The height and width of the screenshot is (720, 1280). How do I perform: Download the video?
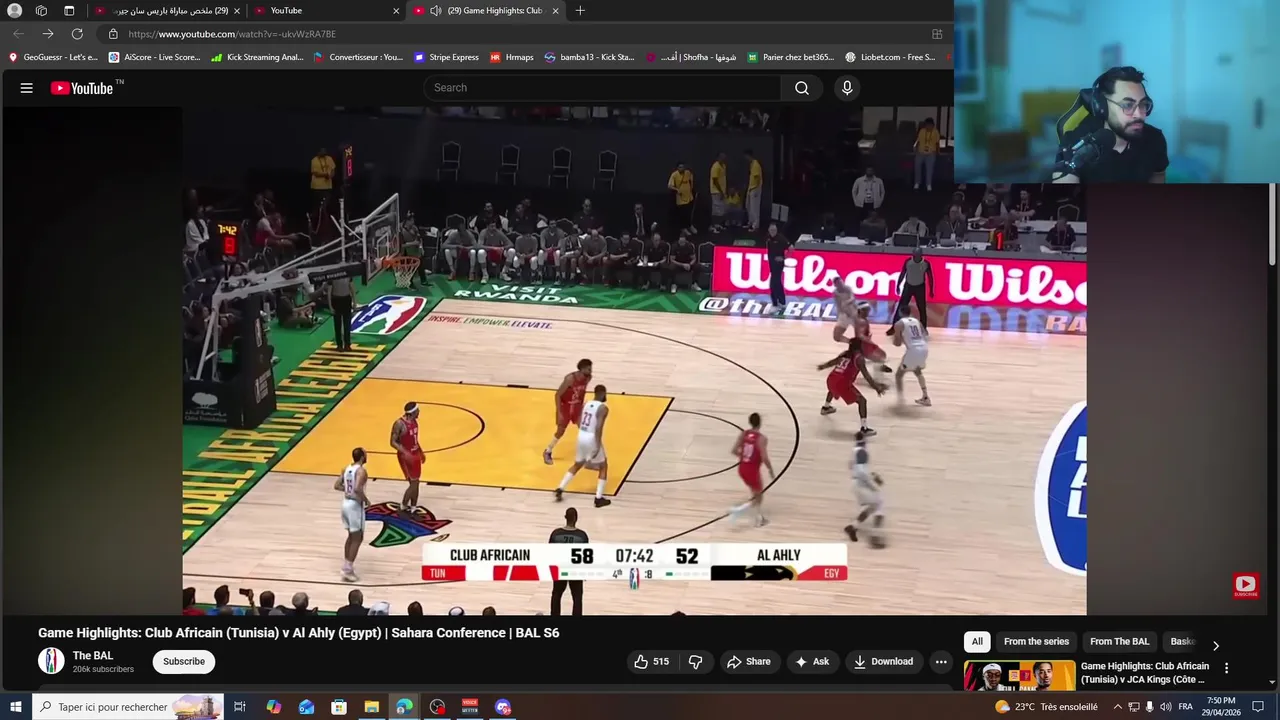883,661
